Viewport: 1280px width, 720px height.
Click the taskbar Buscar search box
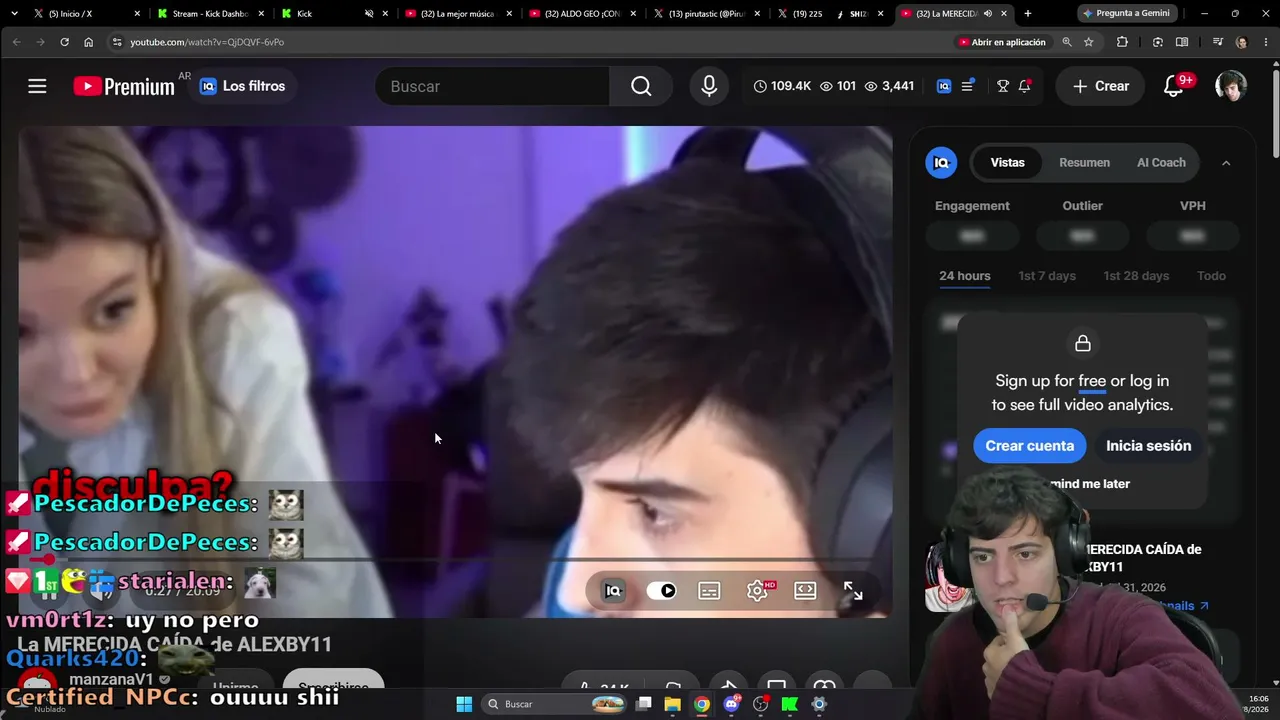tap(556, 704)
